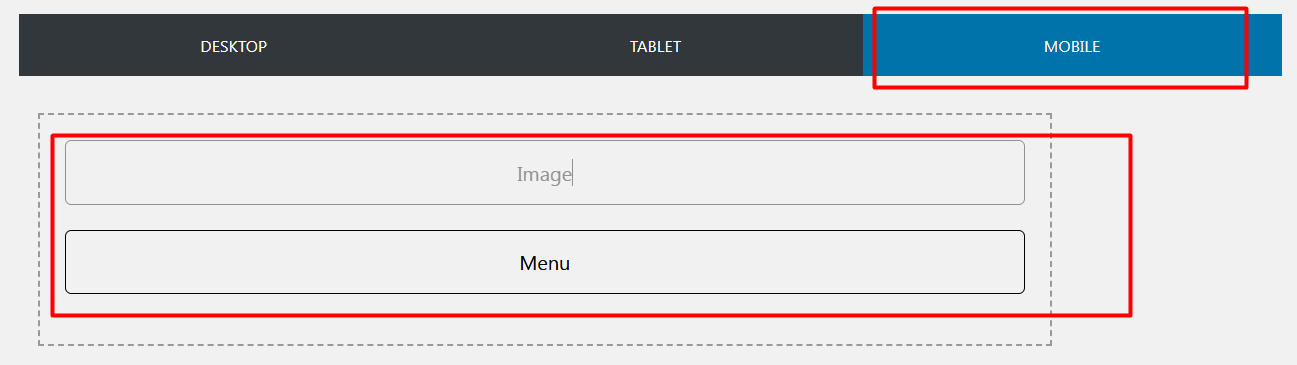Image resolution: width=1297 pixels, height=365 pixels.
Task: Select the rounded Menu block
Action: pos(545,262)
